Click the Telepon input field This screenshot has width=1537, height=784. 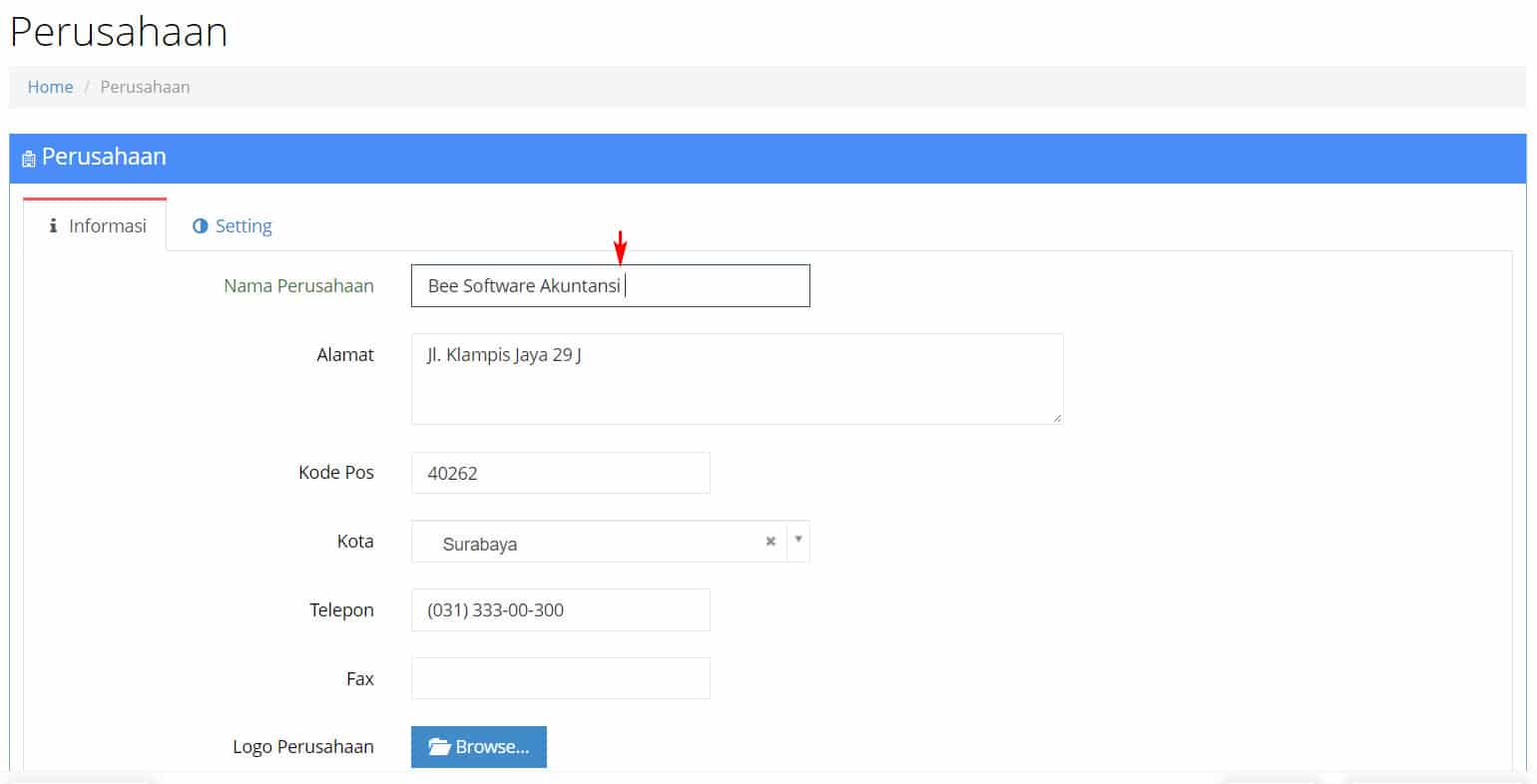pos(560,609)
